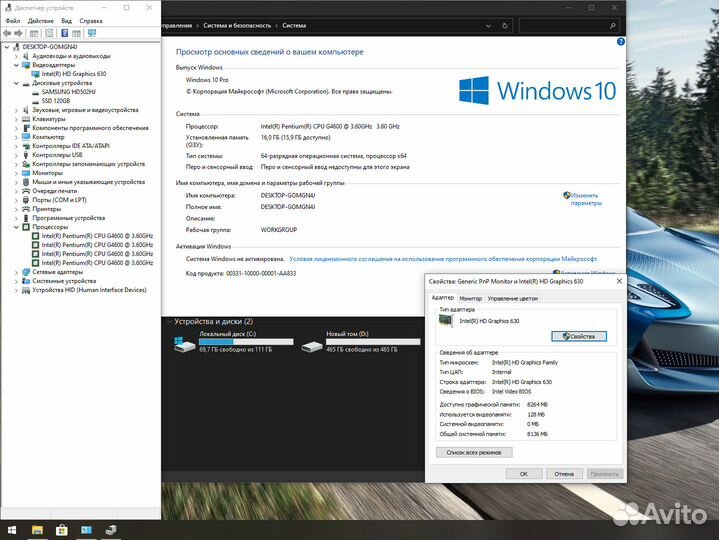Click Список всех режимов button
719x540 pixels.
point(474,452)
